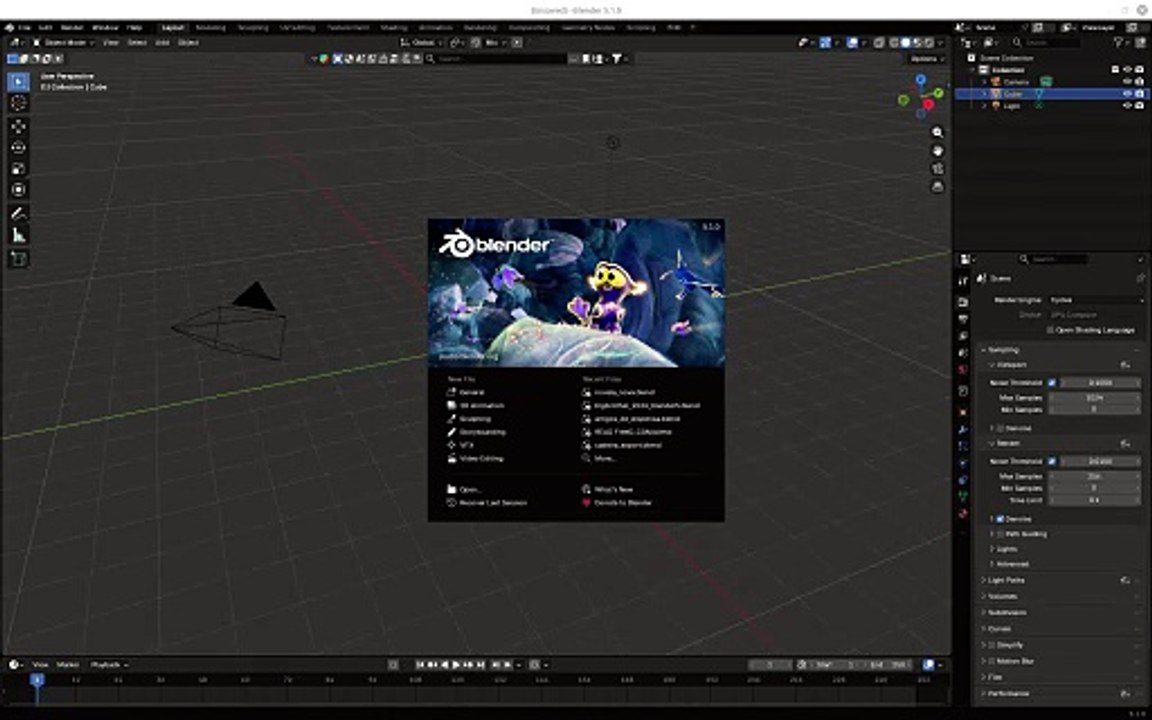Switch to the Sculpting workspace tab
Image resolution: width=1152 pixels, height=720 pixels.
253,28
